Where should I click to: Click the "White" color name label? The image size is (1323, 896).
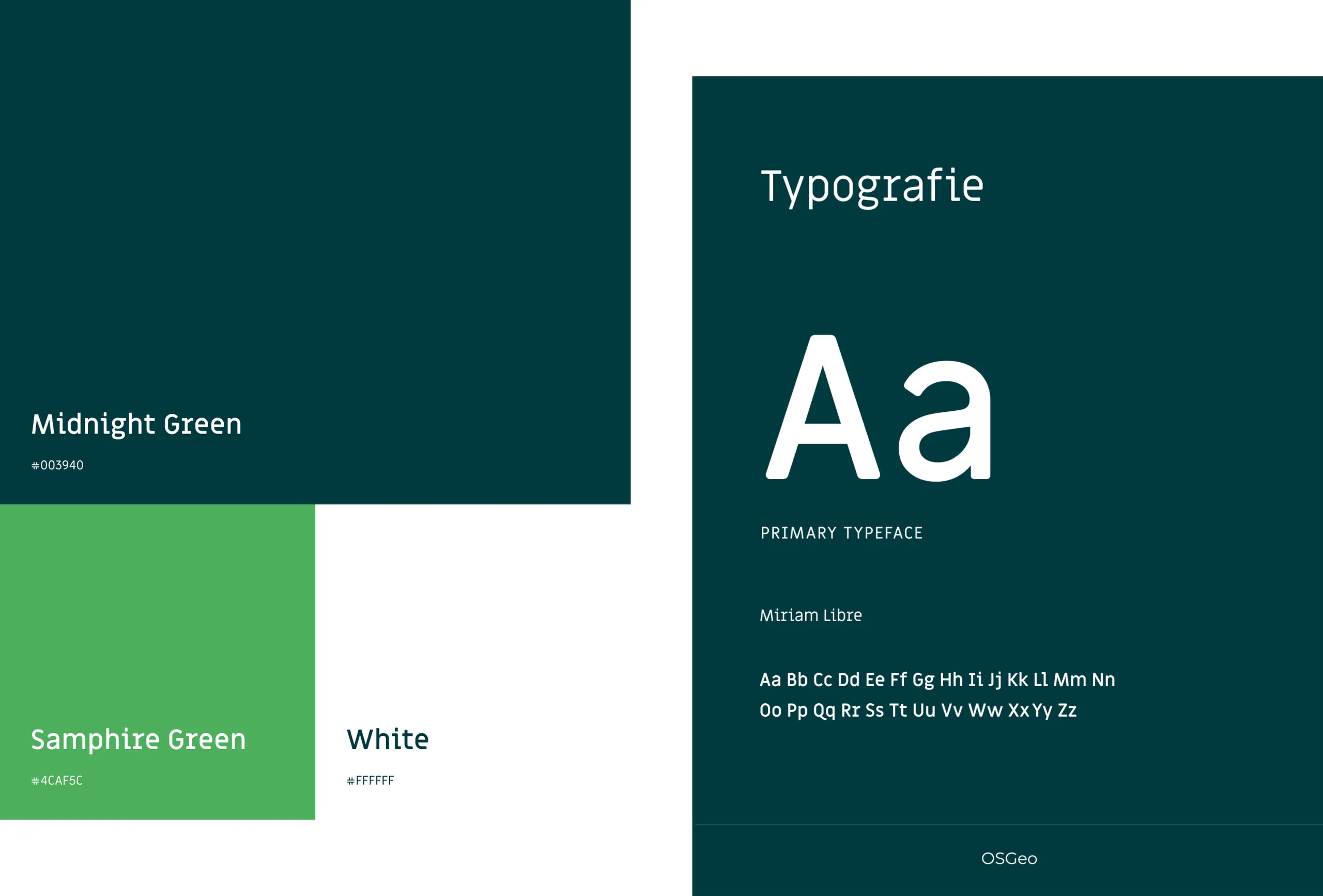pos(388,739)
